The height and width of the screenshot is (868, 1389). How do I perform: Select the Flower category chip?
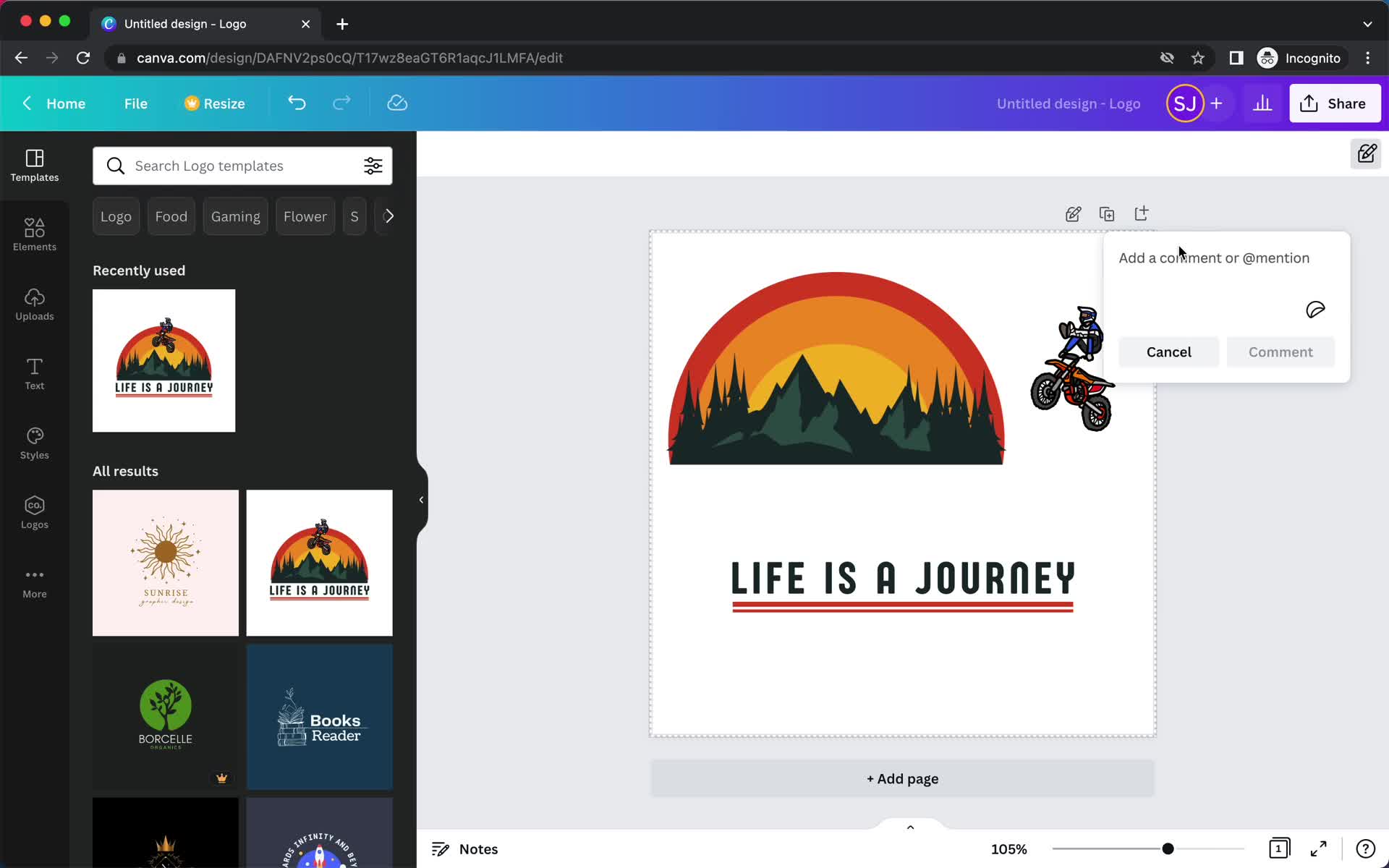coord(305,216)
